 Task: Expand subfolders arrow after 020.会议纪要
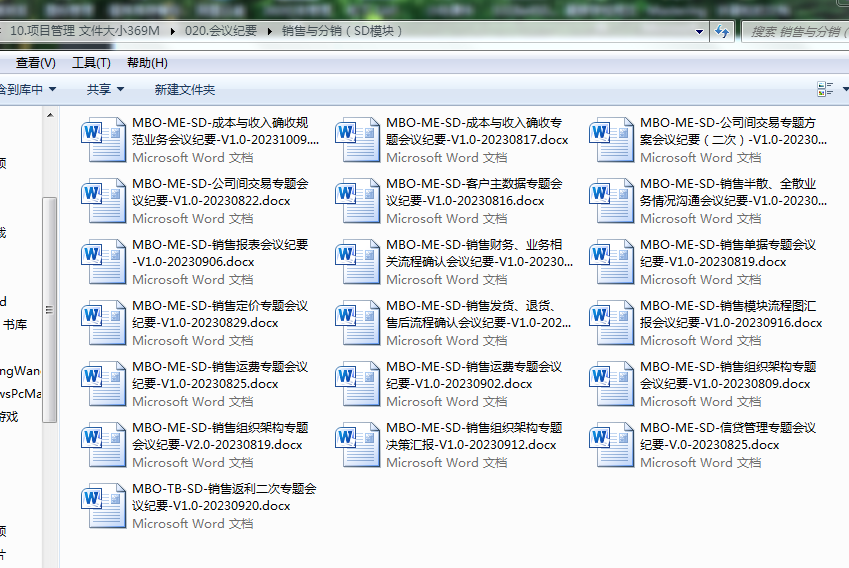click(x=269, y=31)
